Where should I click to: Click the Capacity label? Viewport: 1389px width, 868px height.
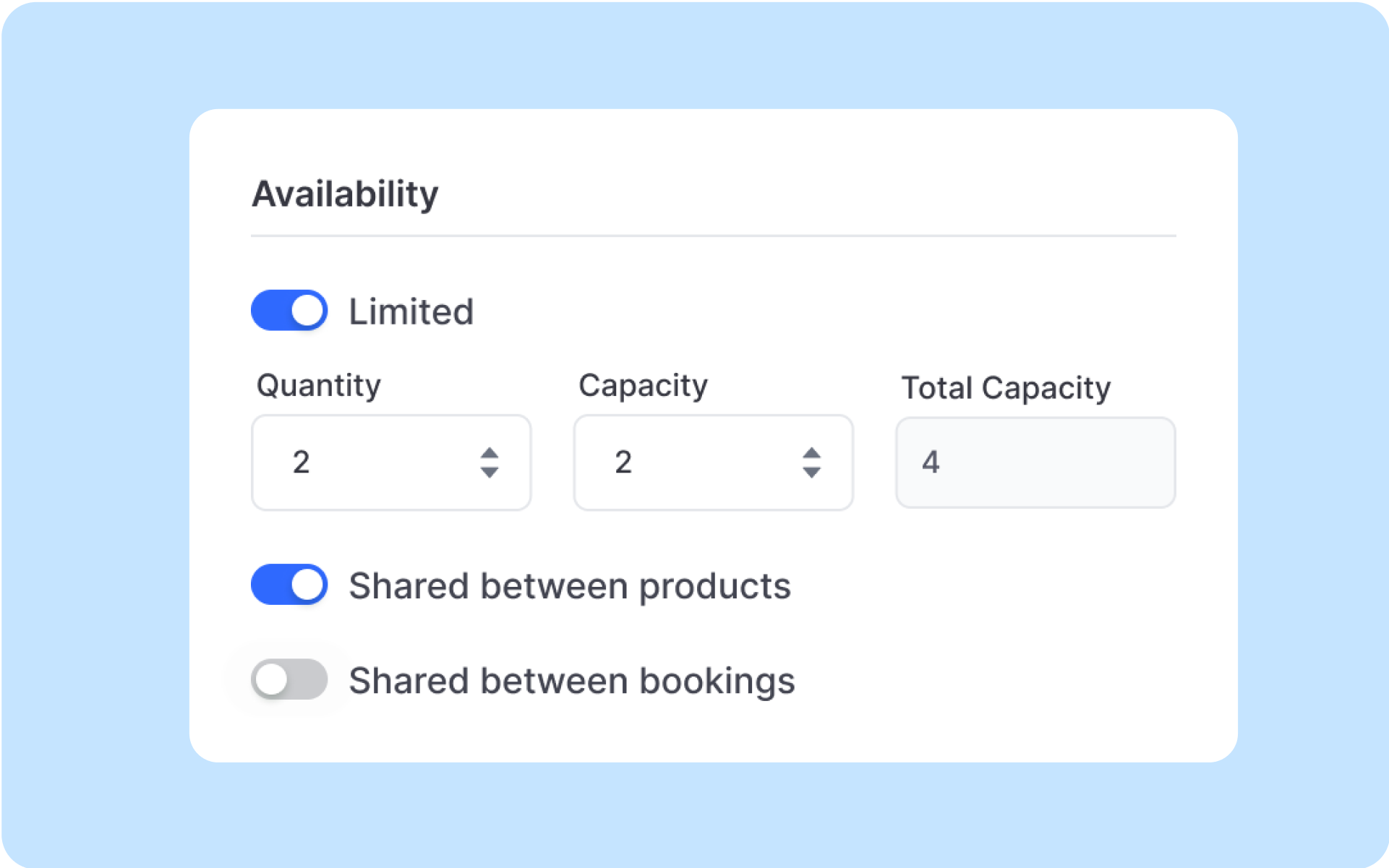(x=642, y=384)
